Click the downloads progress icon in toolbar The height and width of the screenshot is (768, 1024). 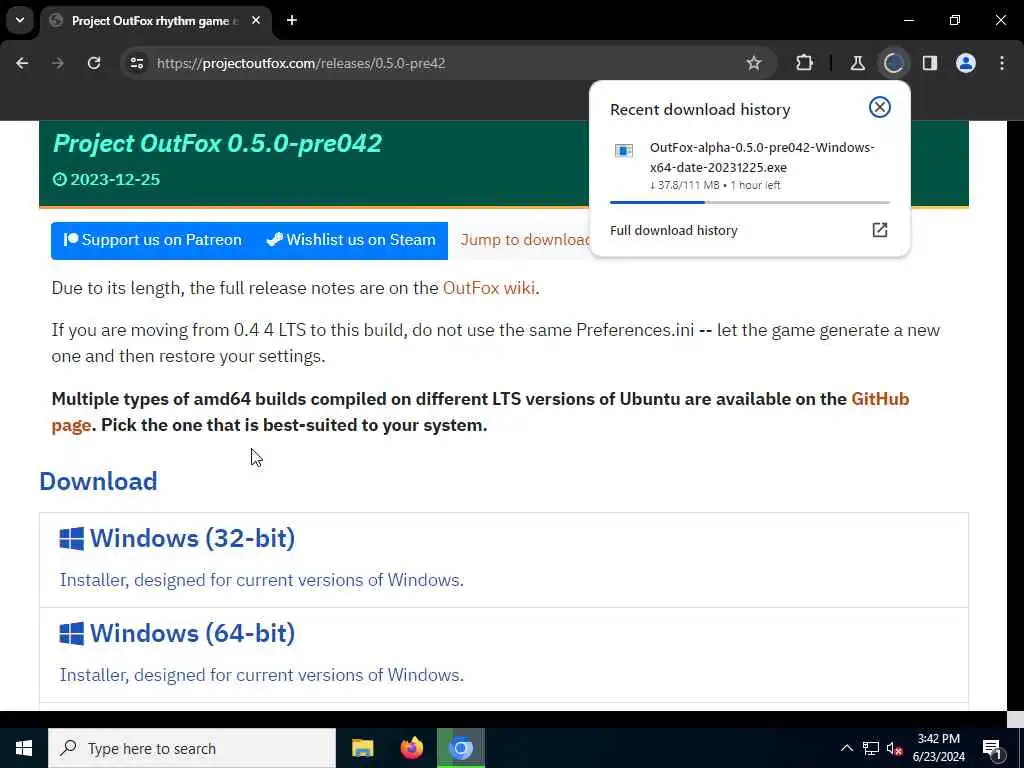click(893, 63)
